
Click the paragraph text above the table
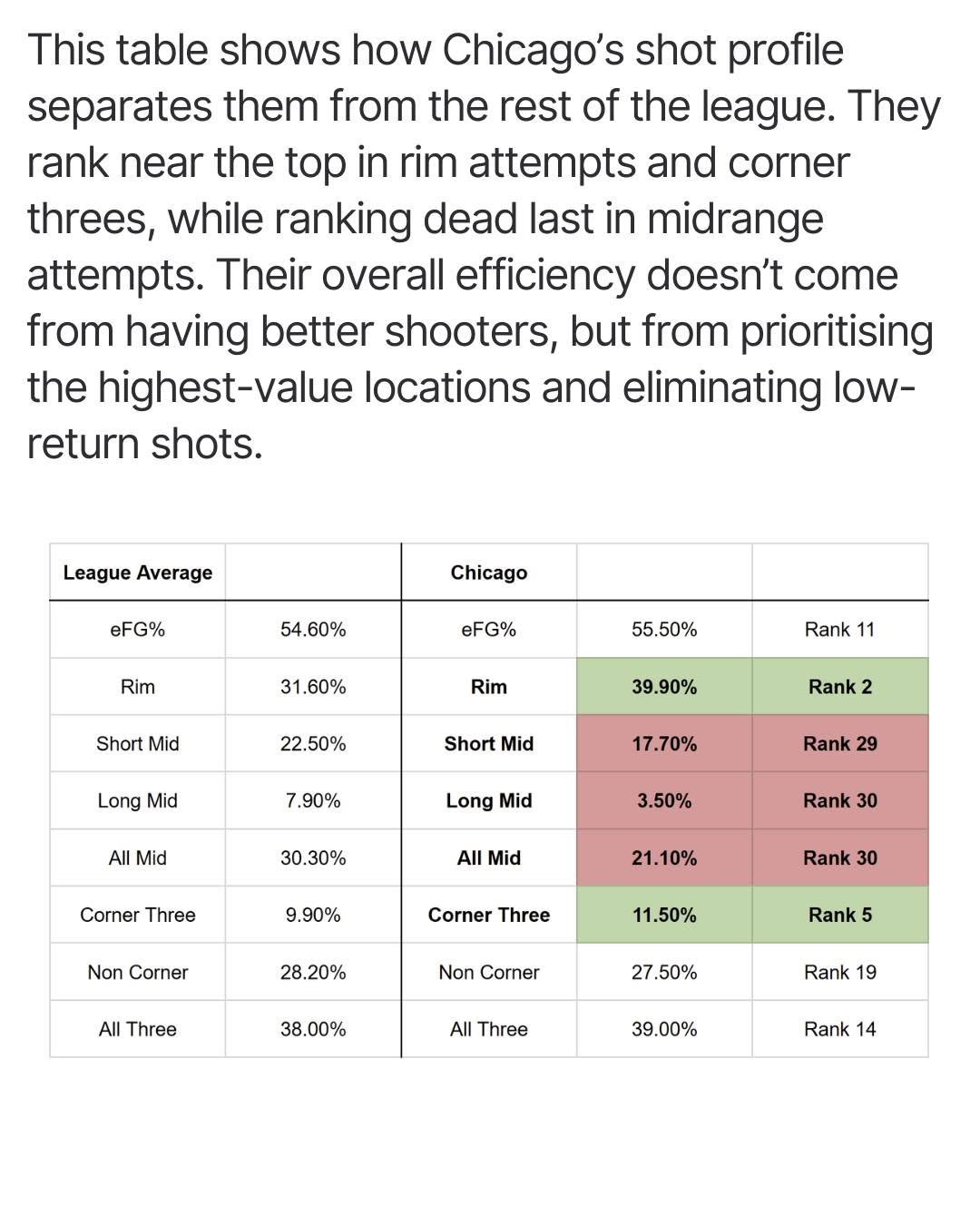click(x=481, y=247)
